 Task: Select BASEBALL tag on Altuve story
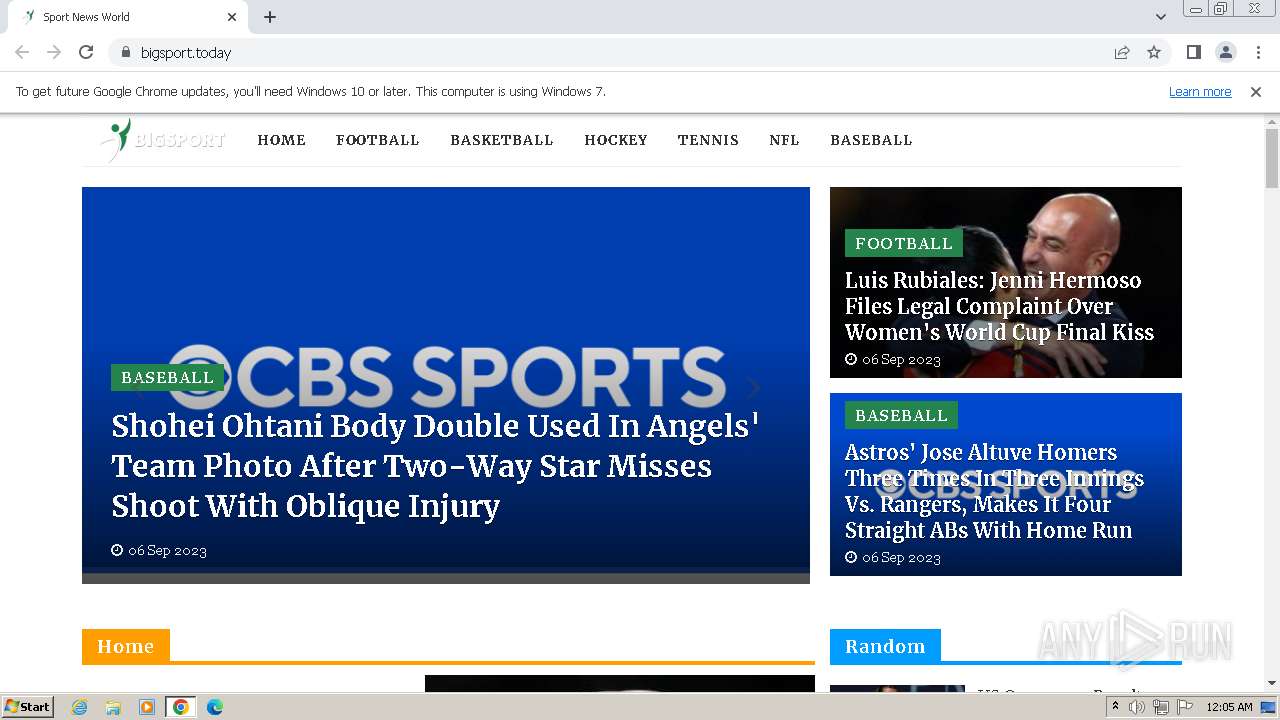(901, 415)
